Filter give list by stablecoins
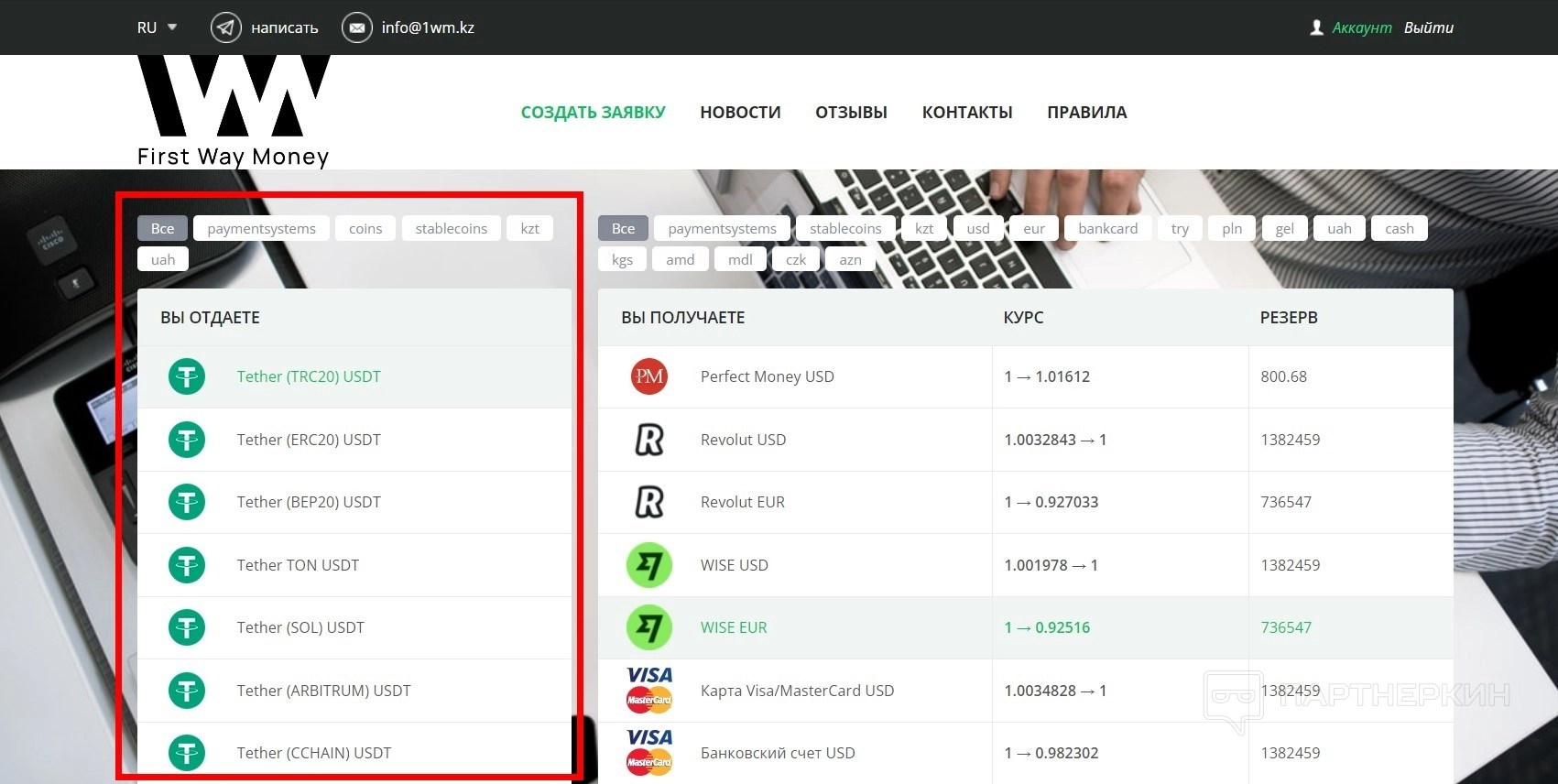The width and height of the screenshot is (1558, 784). [452, 228]
